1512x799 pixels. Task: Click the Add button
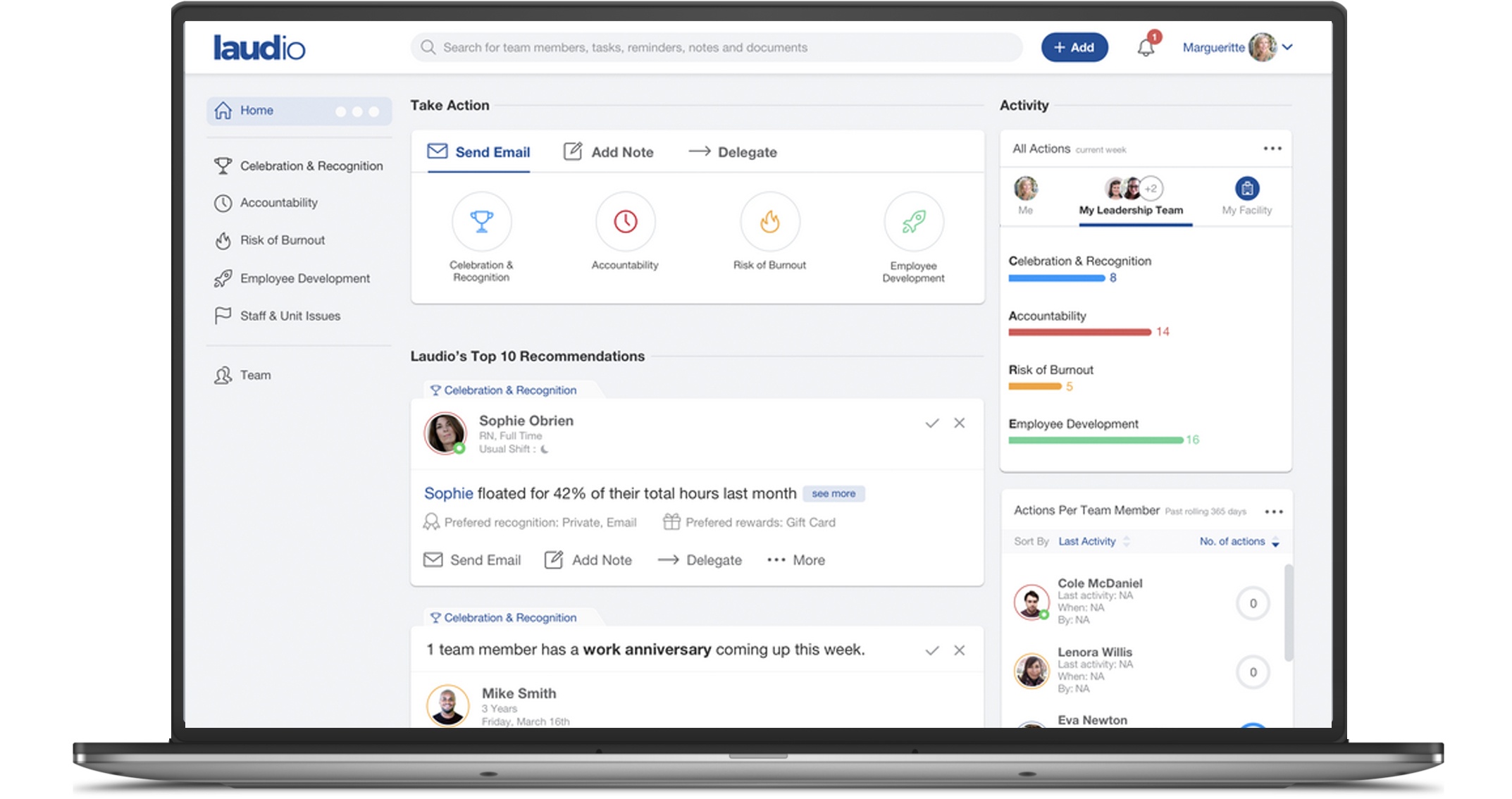click(x=1074, y=47)
